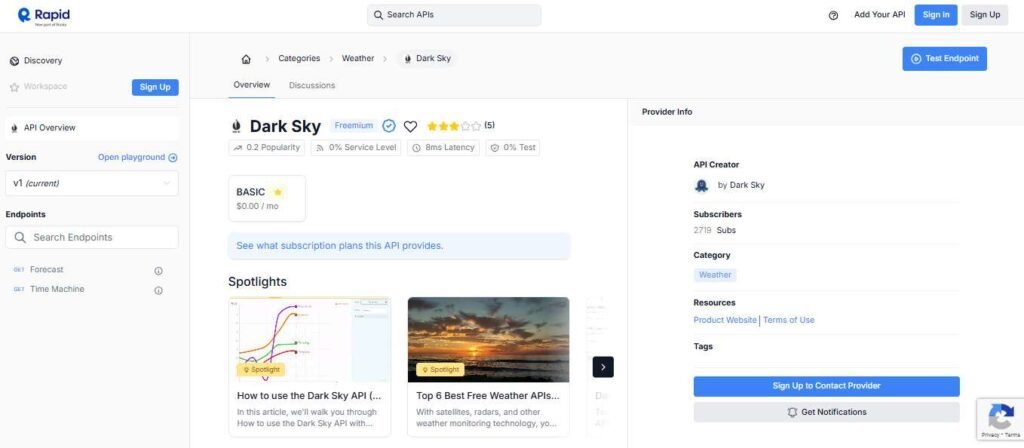Image resolution: width=1024 pixels, height=448 pixels.
Task: Open the v1 (current) version dropdown
Action: (x=91, y=184)
